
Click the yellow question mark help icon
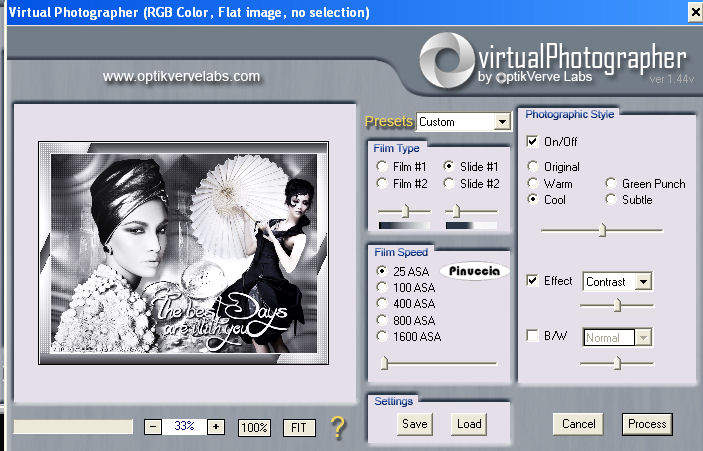(338, 427)
